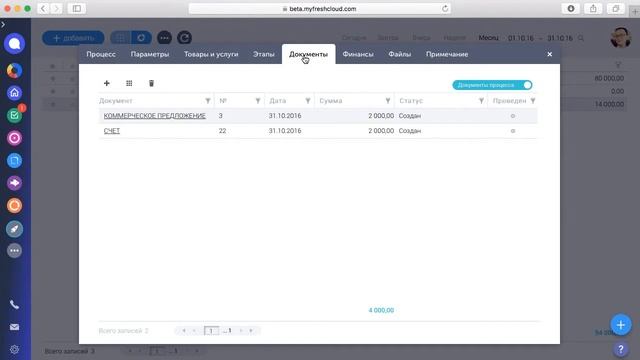The width and height of the screenshot is (640, 360).
Task: Open the colorful pie chart sidebar icon
Action: [x=14, y=71]
